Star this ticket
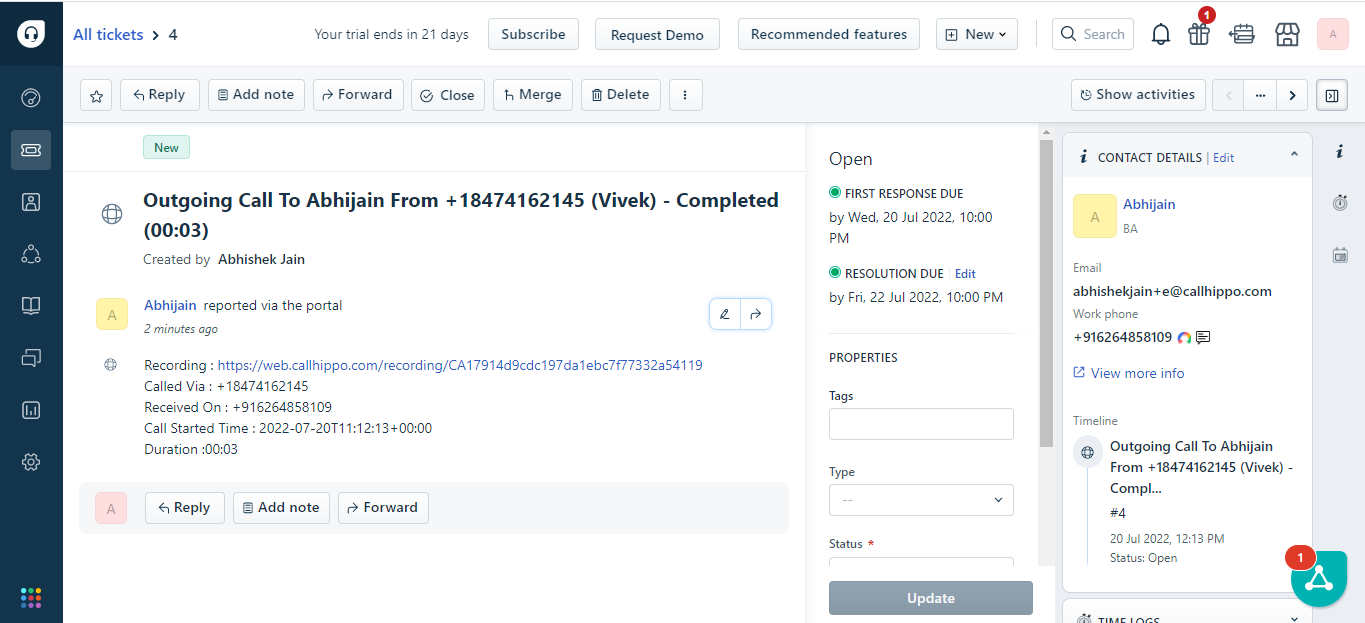This screenshot has height=623, width=1365. (96, 95)
